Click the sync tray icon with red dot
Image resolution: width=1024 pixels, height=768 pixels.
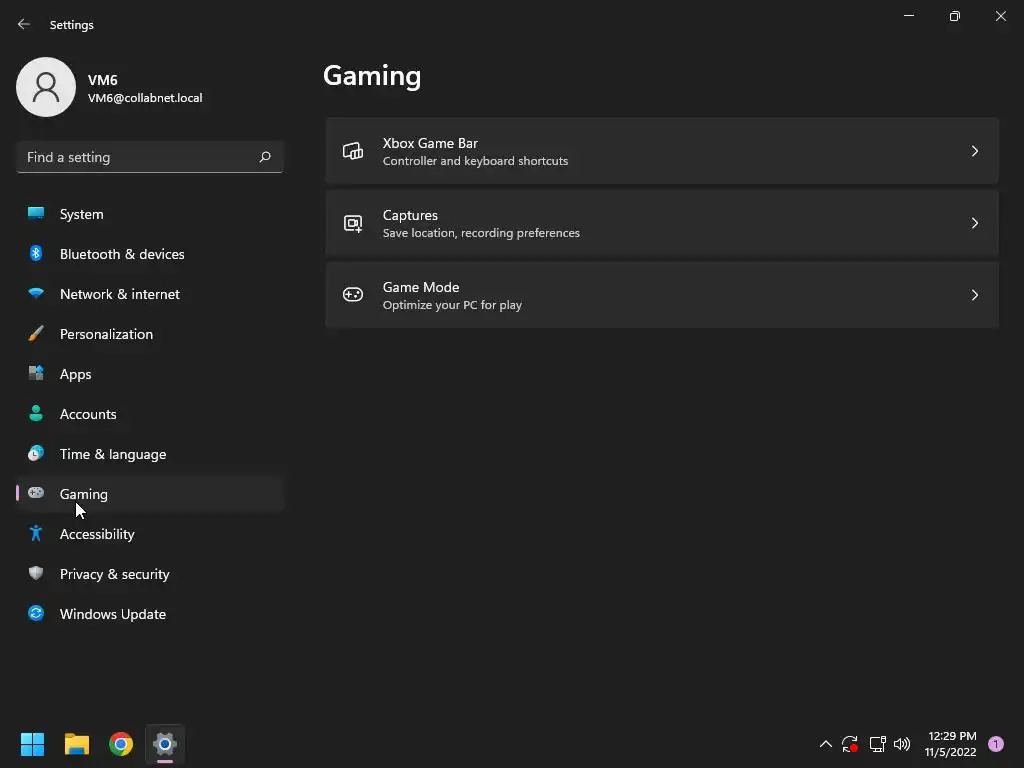pyautogui.click(x=850, y=744)
